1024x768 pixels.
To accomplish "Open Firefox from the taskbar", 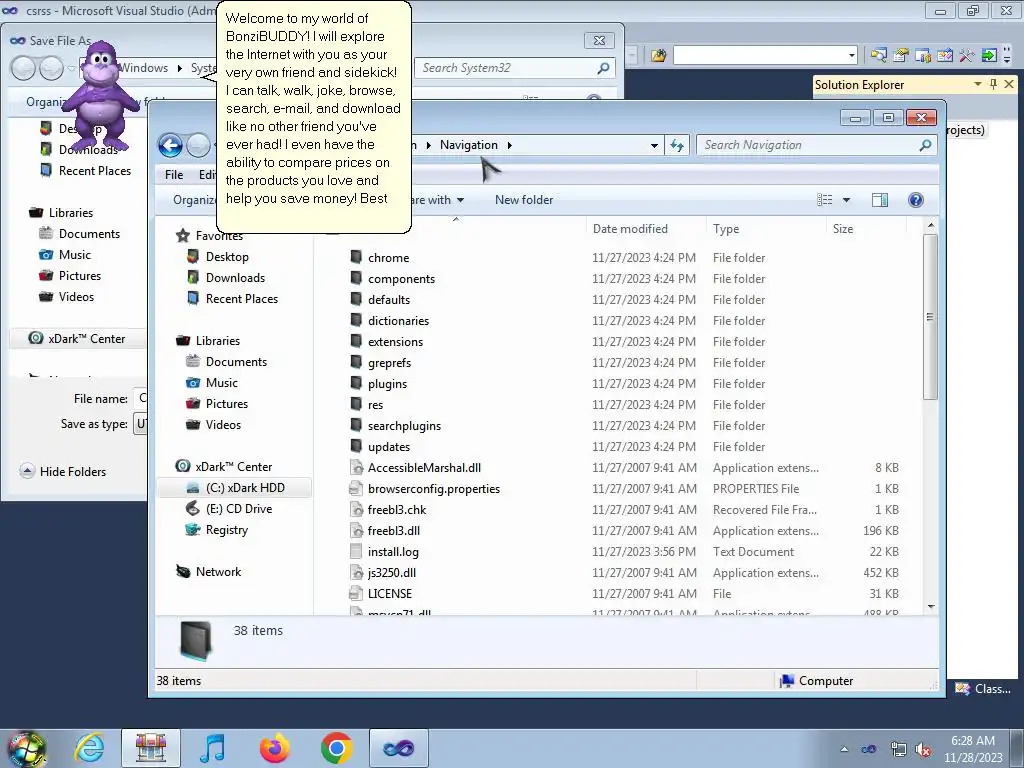I will [x=274, y=748].
